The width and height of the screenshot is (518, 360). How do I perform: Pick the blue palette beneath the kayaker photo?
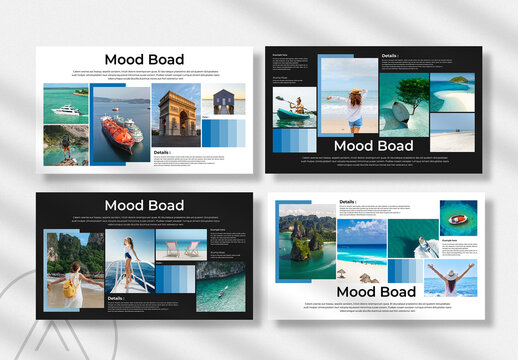(x=295, y=141)
